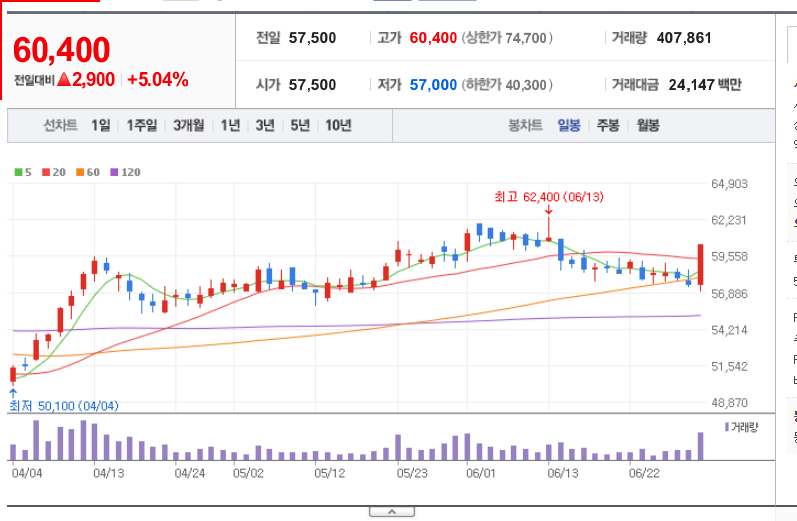Click the green 5-day moving average legend swatch
The image size is (797, 521).
[x=18, y=172]
